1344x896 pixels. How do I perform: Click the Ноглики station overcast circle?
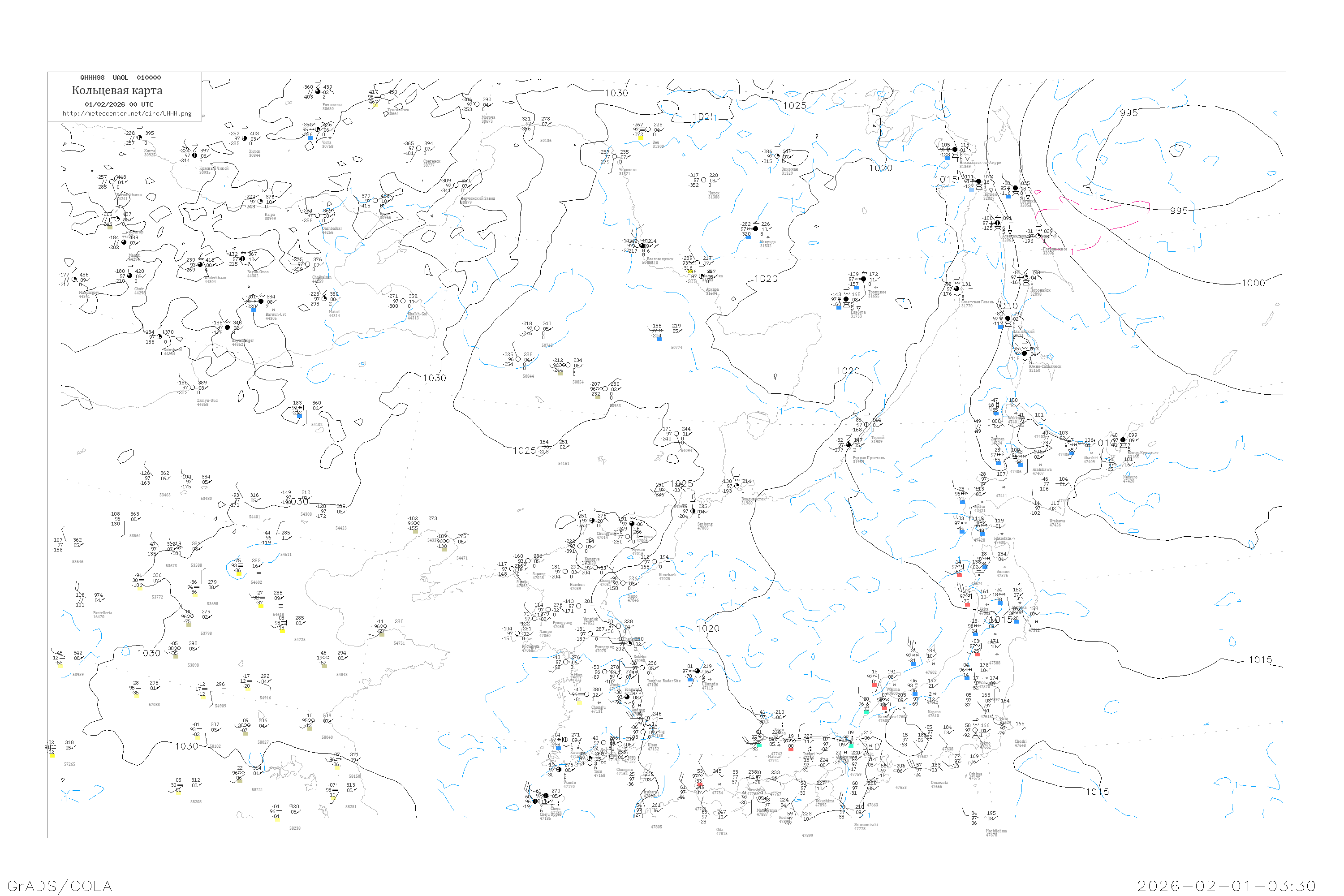coord(1016,188)
